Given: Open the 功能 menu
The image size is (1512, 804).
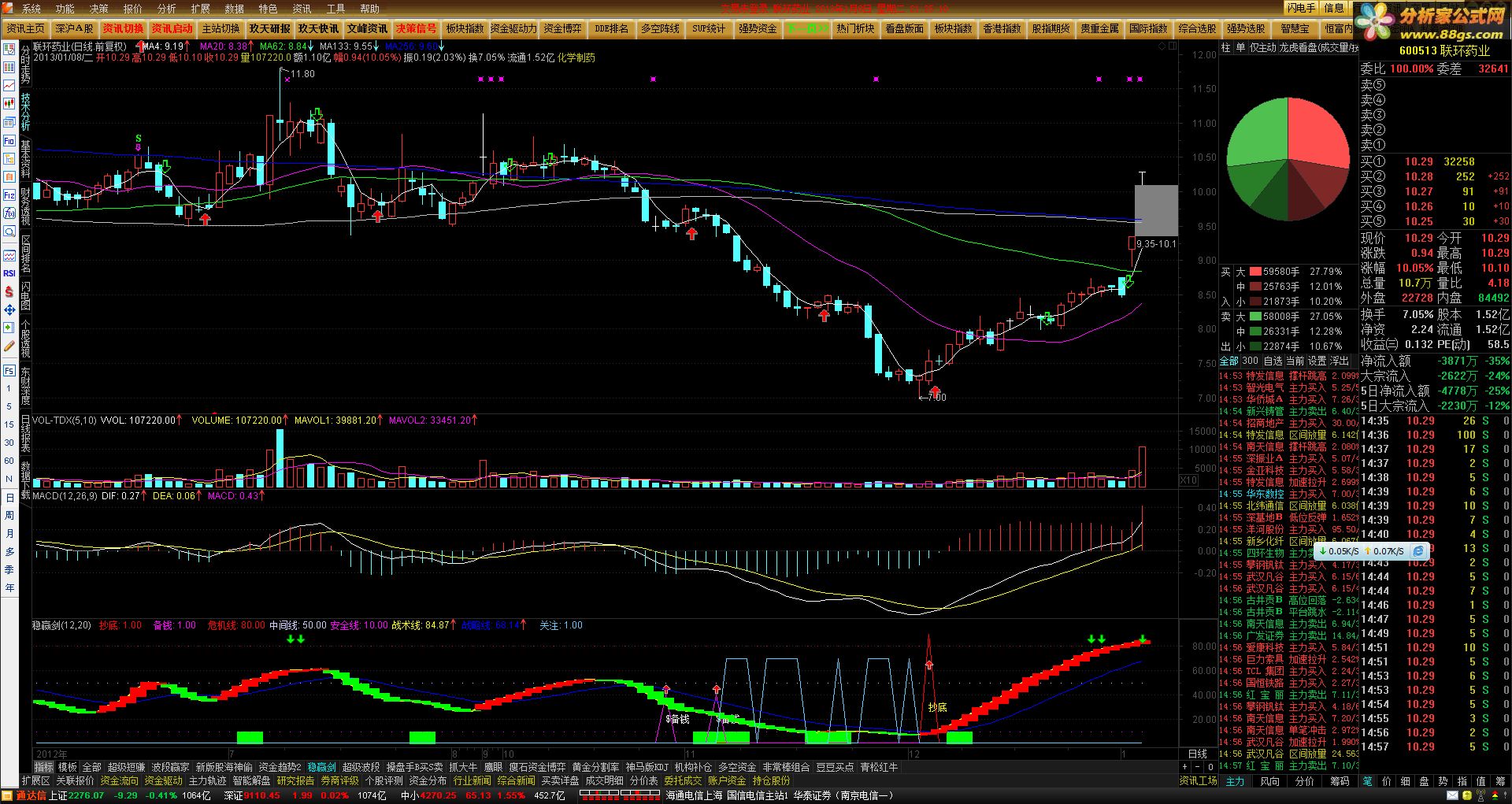Looking at the screenshot, I should coord(65,9).
